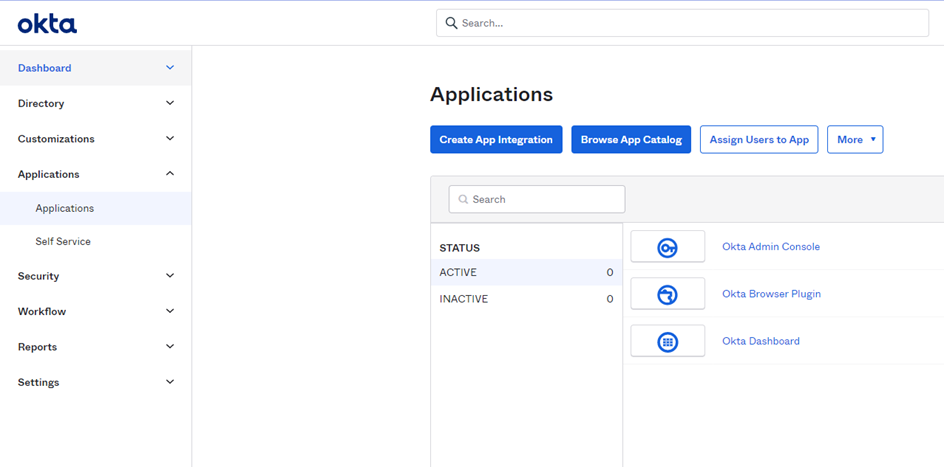Viewport: 944px width, 467px height.
Task: Expand the Dashboard menu chevron
Action: point(170,67)
